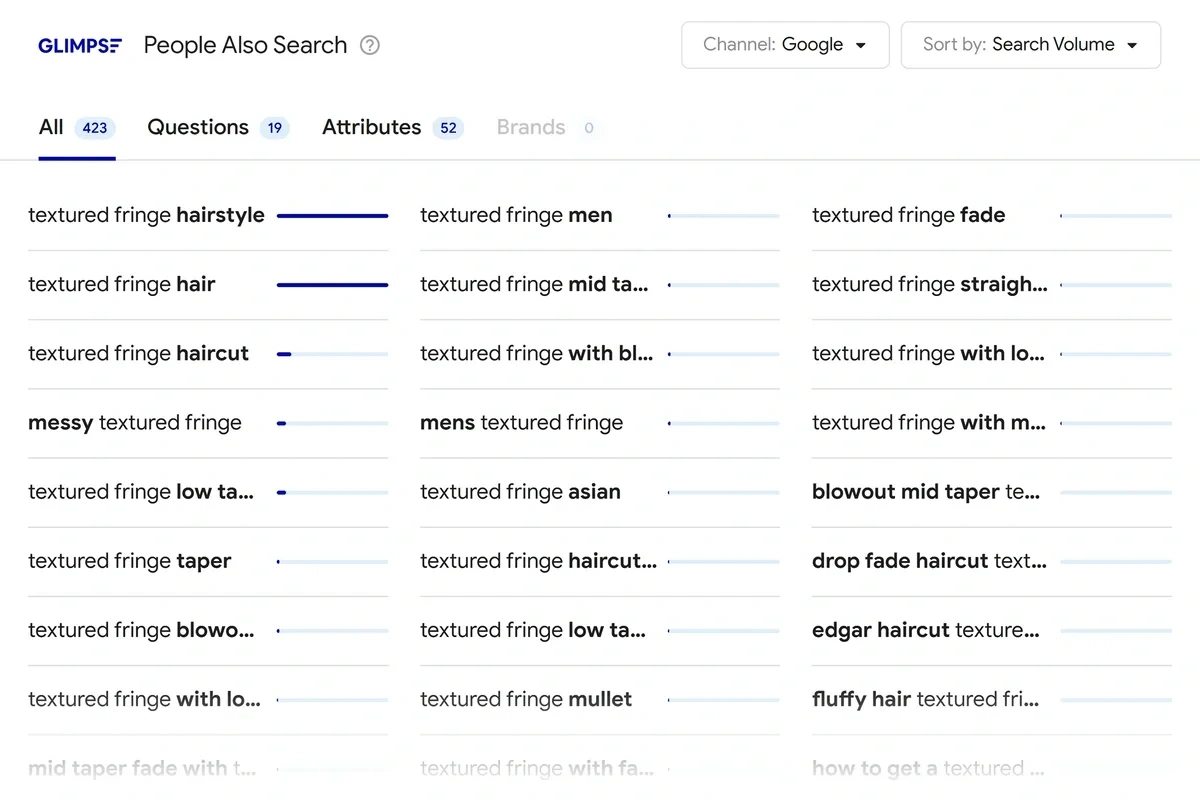Click keyword 'textured fringe blowo…'

(x=141, y=630)
